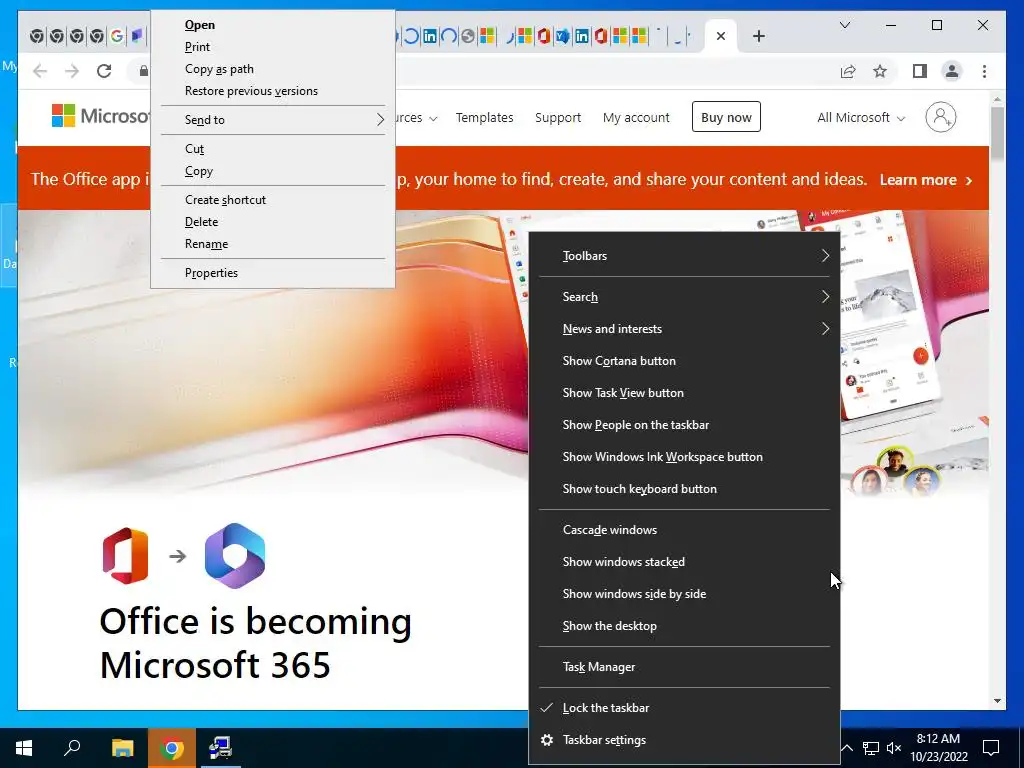Choose Open in the file context menu
Viewport: 1024px width, 768px height.
pyautogui.click(x=272, y=25)
